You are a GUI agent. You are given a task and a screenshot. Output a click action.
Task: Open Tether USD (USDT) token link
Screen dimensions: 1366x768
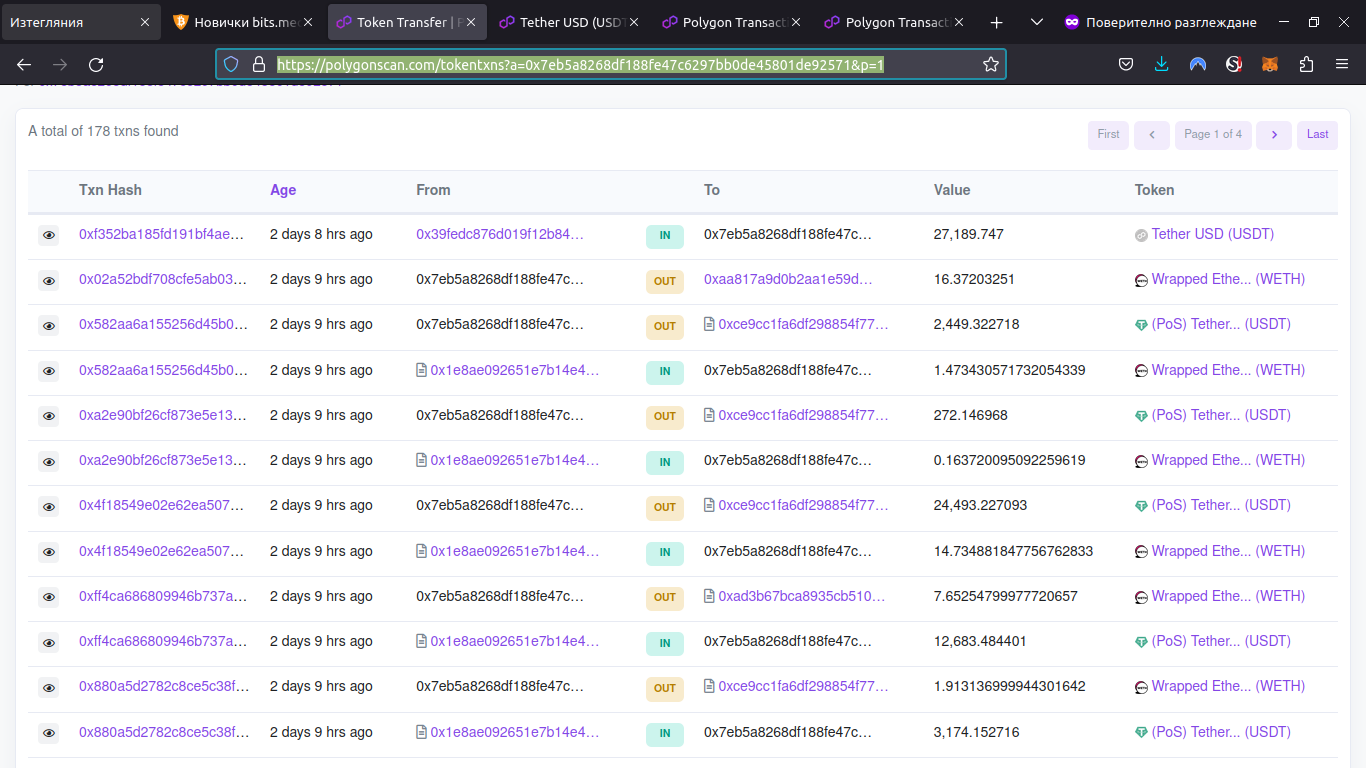[x=1213, y=234]
